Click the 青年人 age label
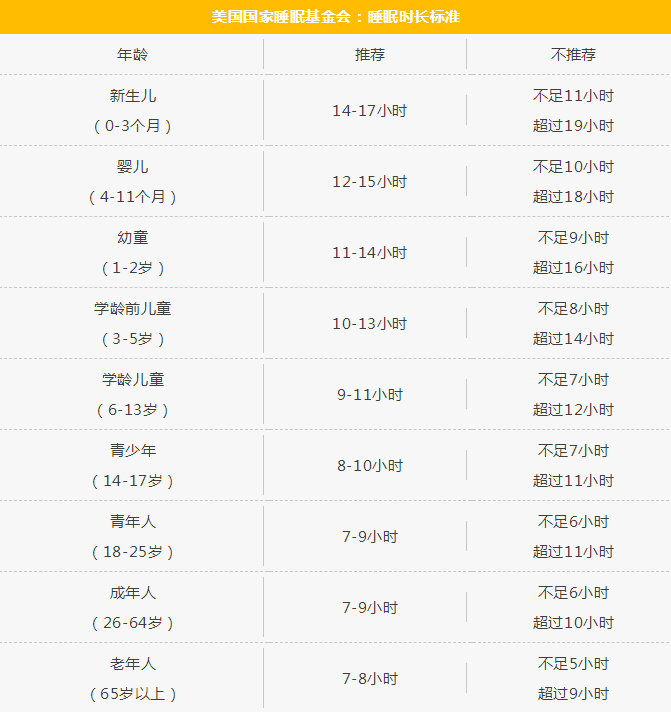 coord(132,522)
